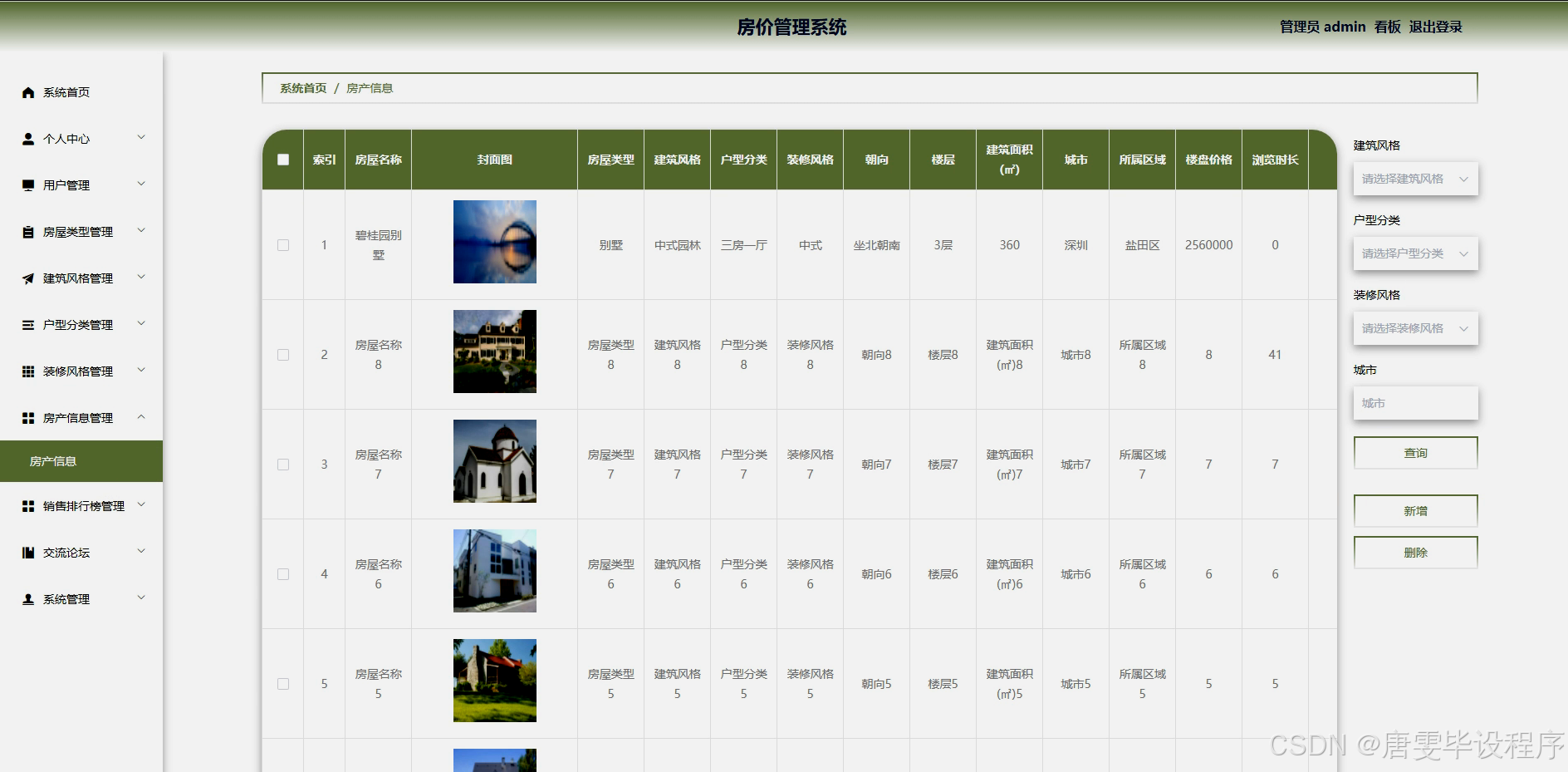The image size is (1568, 772).
Task: Open the 用户管理 sidebar menu
Action: (81, 185)
